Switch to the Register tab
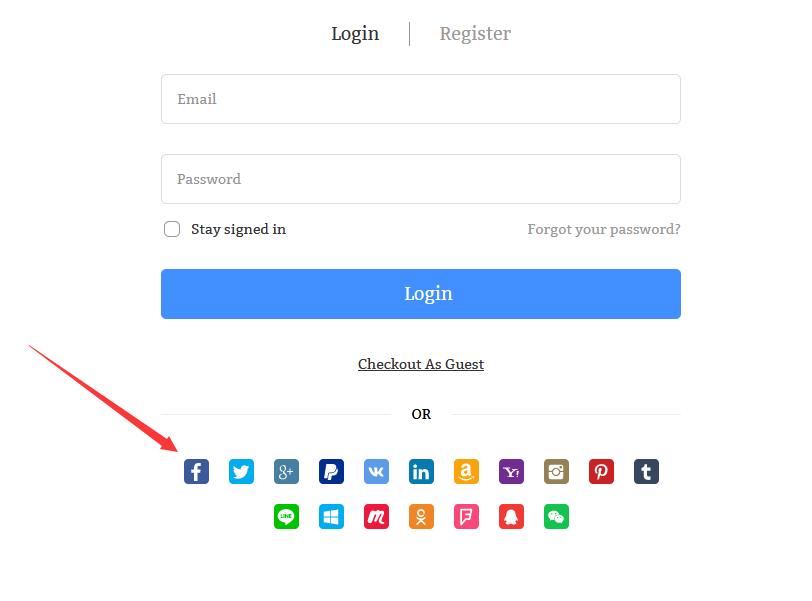The width and height of the screenshot is (812, 601). coord(475,33)
